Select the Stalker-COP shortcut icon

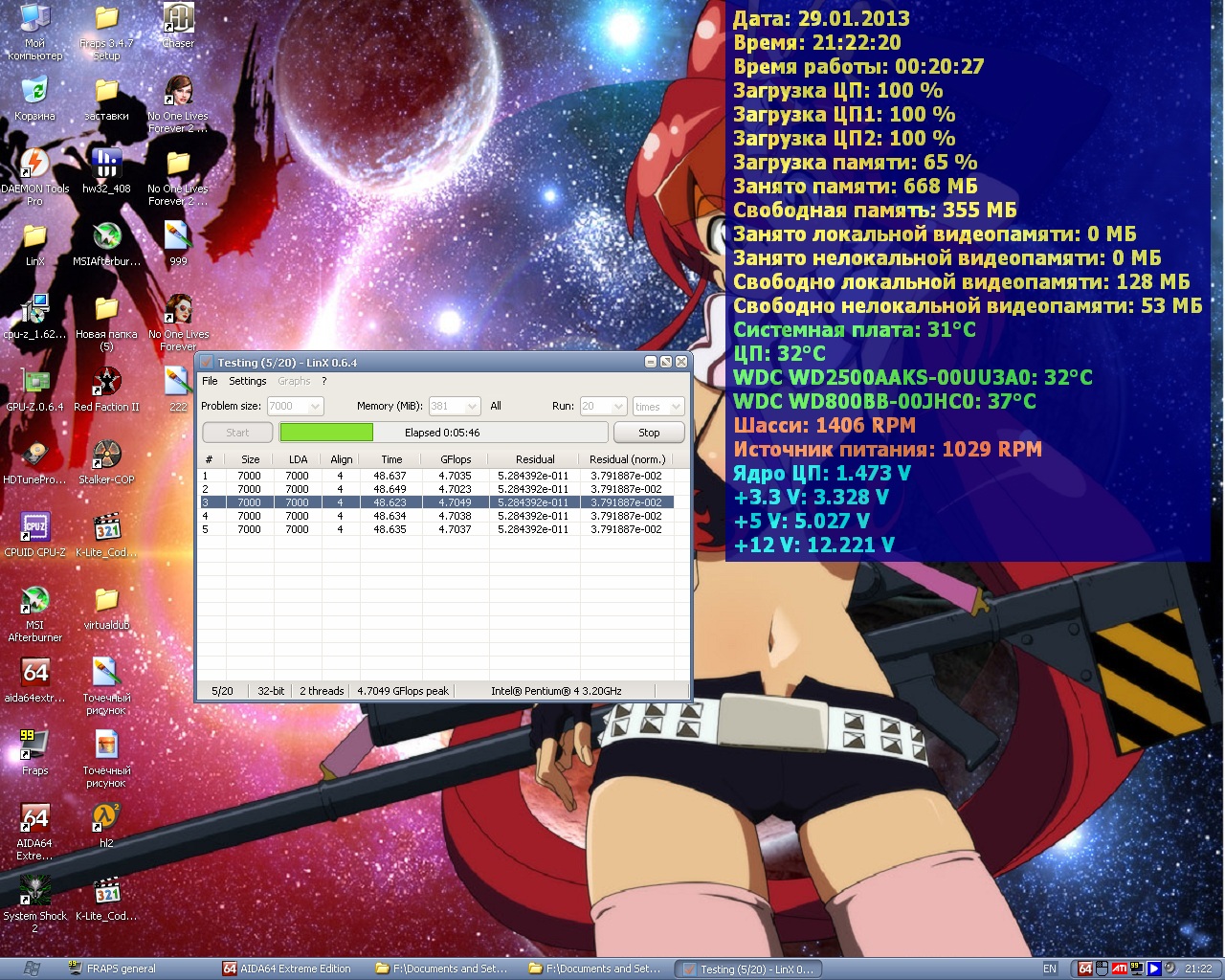[106, 462]
